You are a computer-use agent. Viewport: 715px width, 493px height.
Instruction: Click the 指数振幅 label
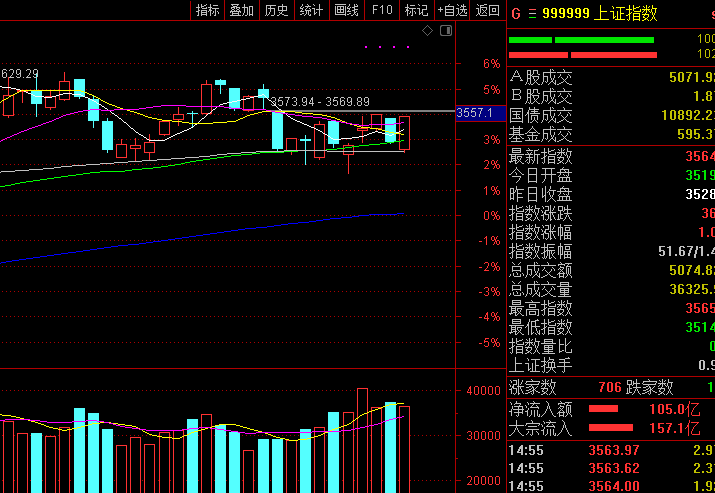tap(540, 252)
